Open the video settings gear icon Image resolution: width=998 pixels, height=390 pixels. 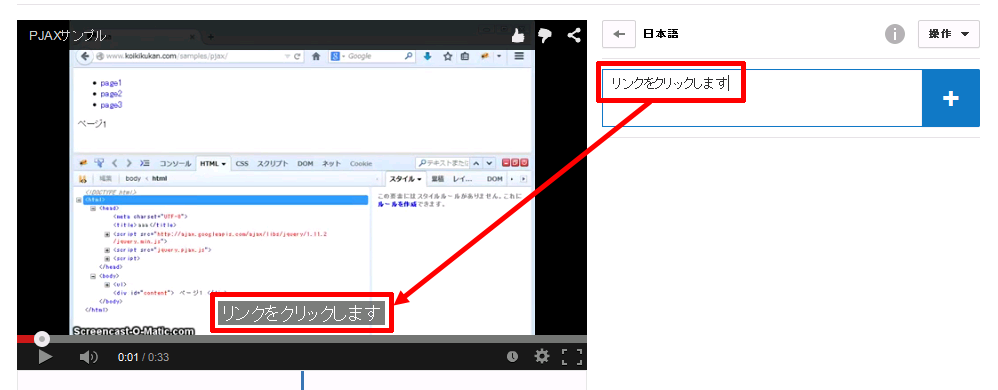coord(542,356)
